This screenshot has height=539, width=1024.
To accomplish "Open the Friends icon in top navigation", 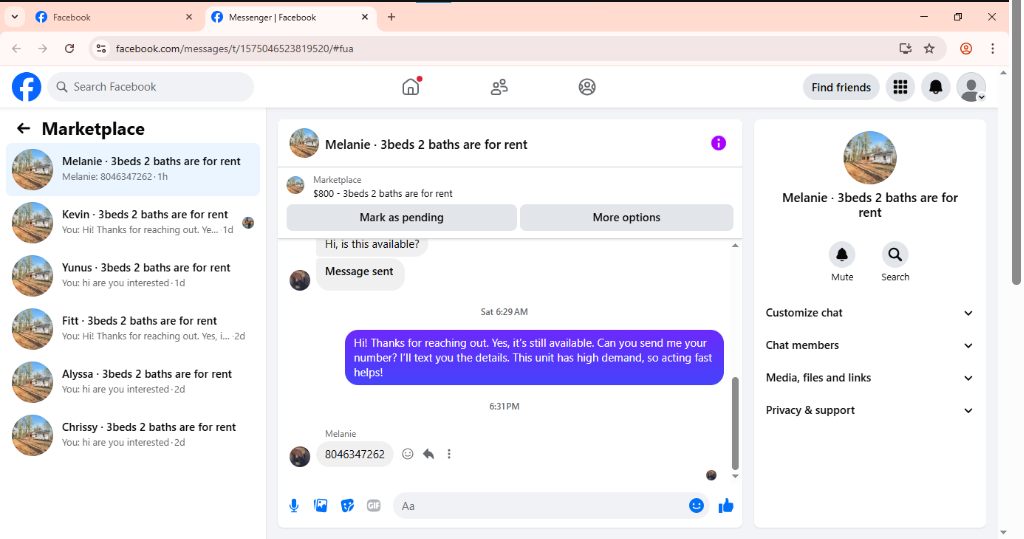I will [x=499, y=87].
